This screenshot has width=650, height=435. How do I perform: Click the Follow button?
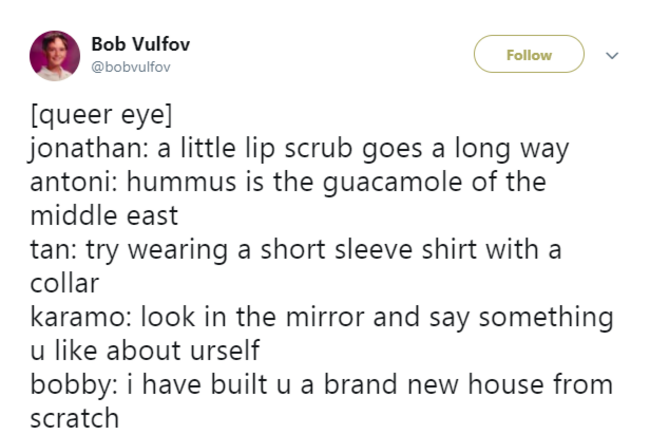click(x=529, y=54)
